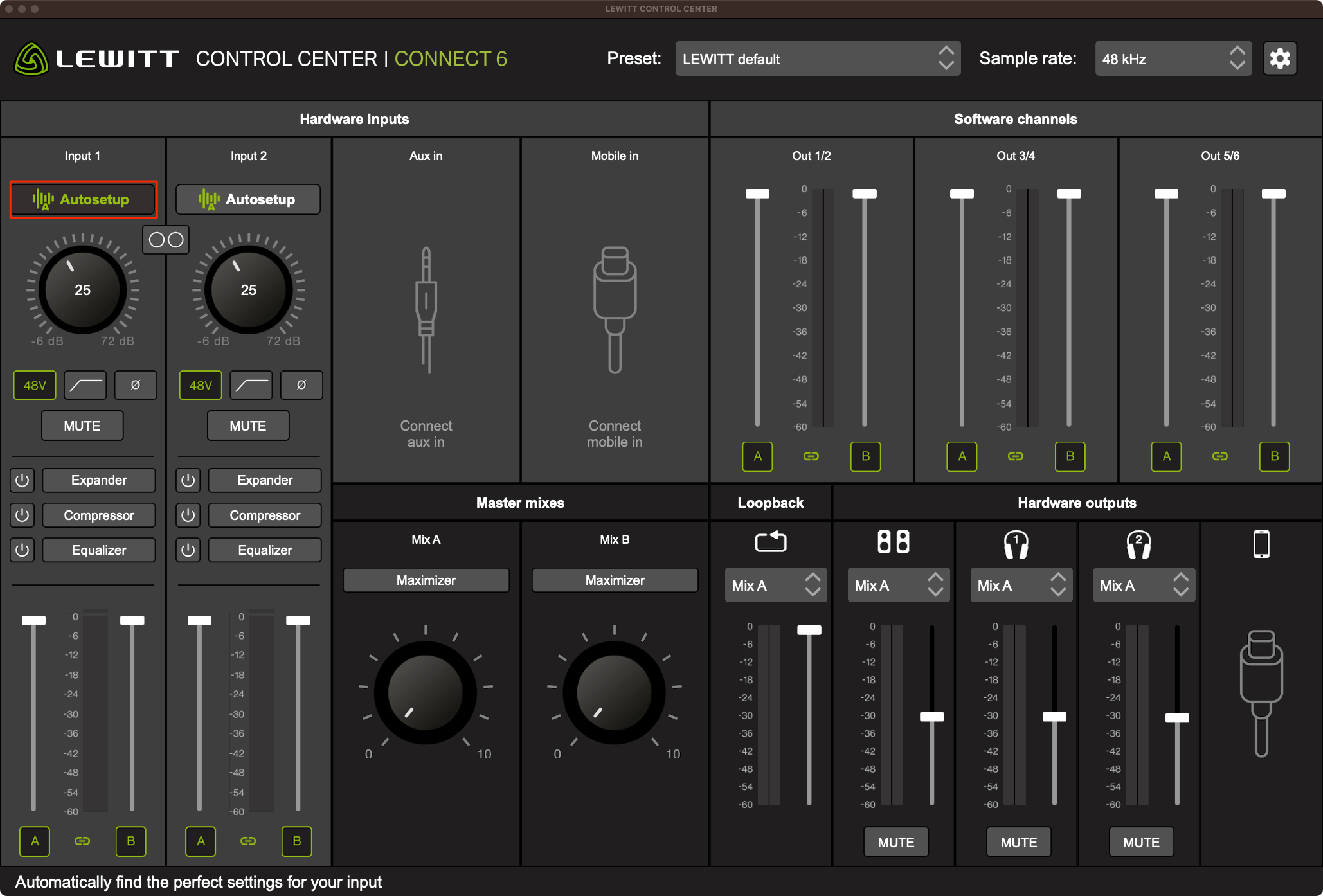This screenshot has height=896, width=1323.
Task: Click the Loopback icon
Action: (x=771, y=541)
